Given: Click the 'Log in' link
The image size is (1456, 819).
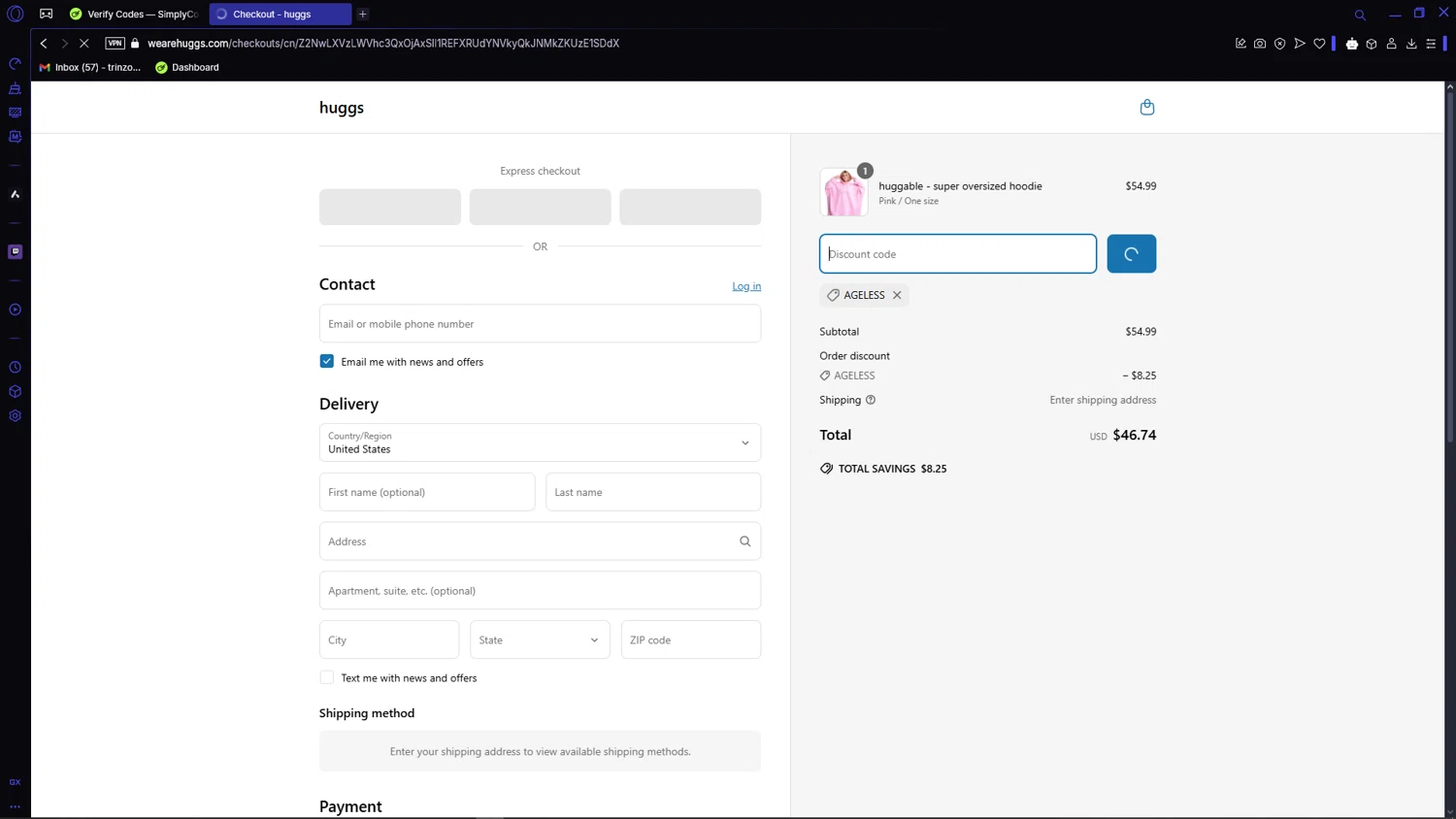Looking at the screenshot, I should [746, 286].
